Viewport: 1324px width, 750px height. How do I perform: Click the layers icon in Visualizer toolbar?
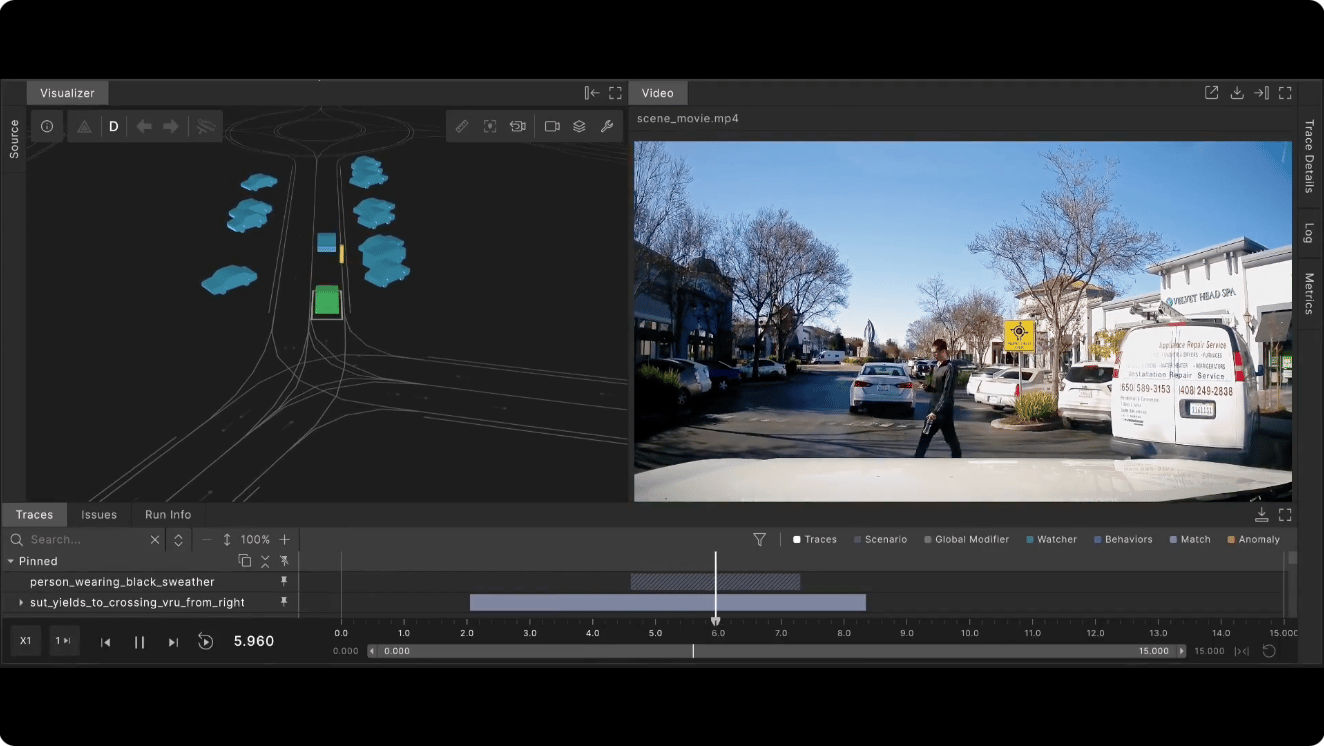pyautogui.click(x=579, y=127)
